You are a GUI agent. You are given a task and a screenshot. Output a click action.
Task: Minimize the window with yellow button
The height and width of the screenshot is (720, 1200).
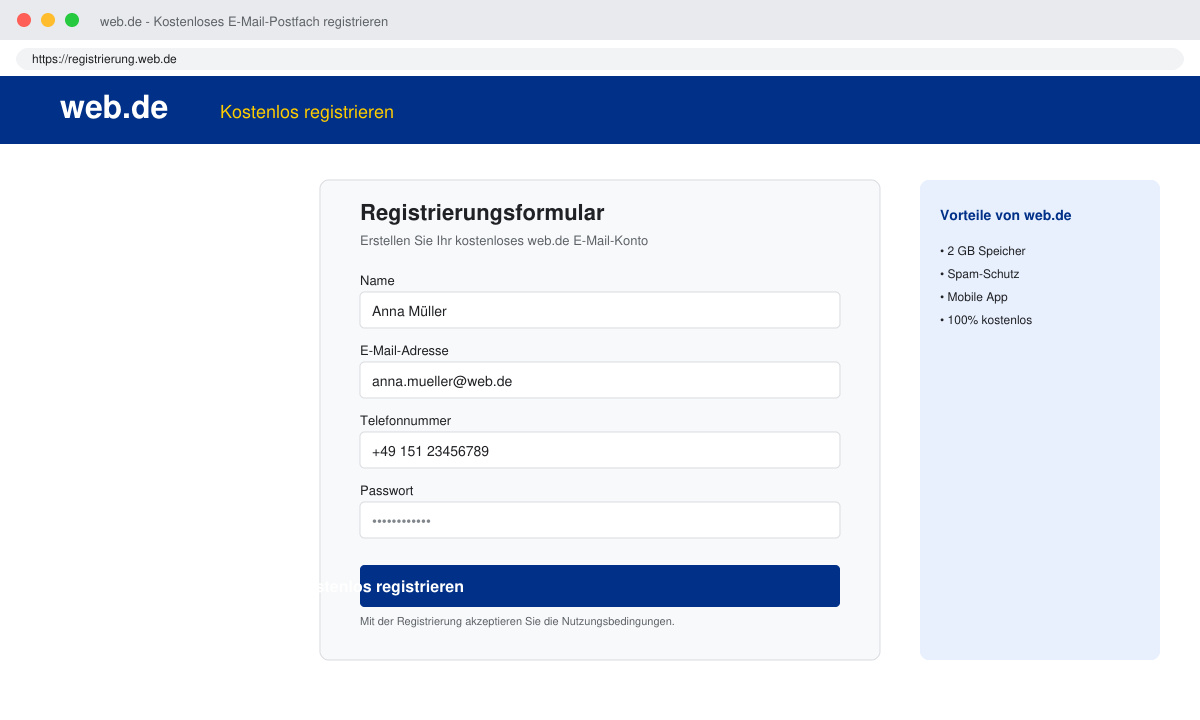point(48,20)
